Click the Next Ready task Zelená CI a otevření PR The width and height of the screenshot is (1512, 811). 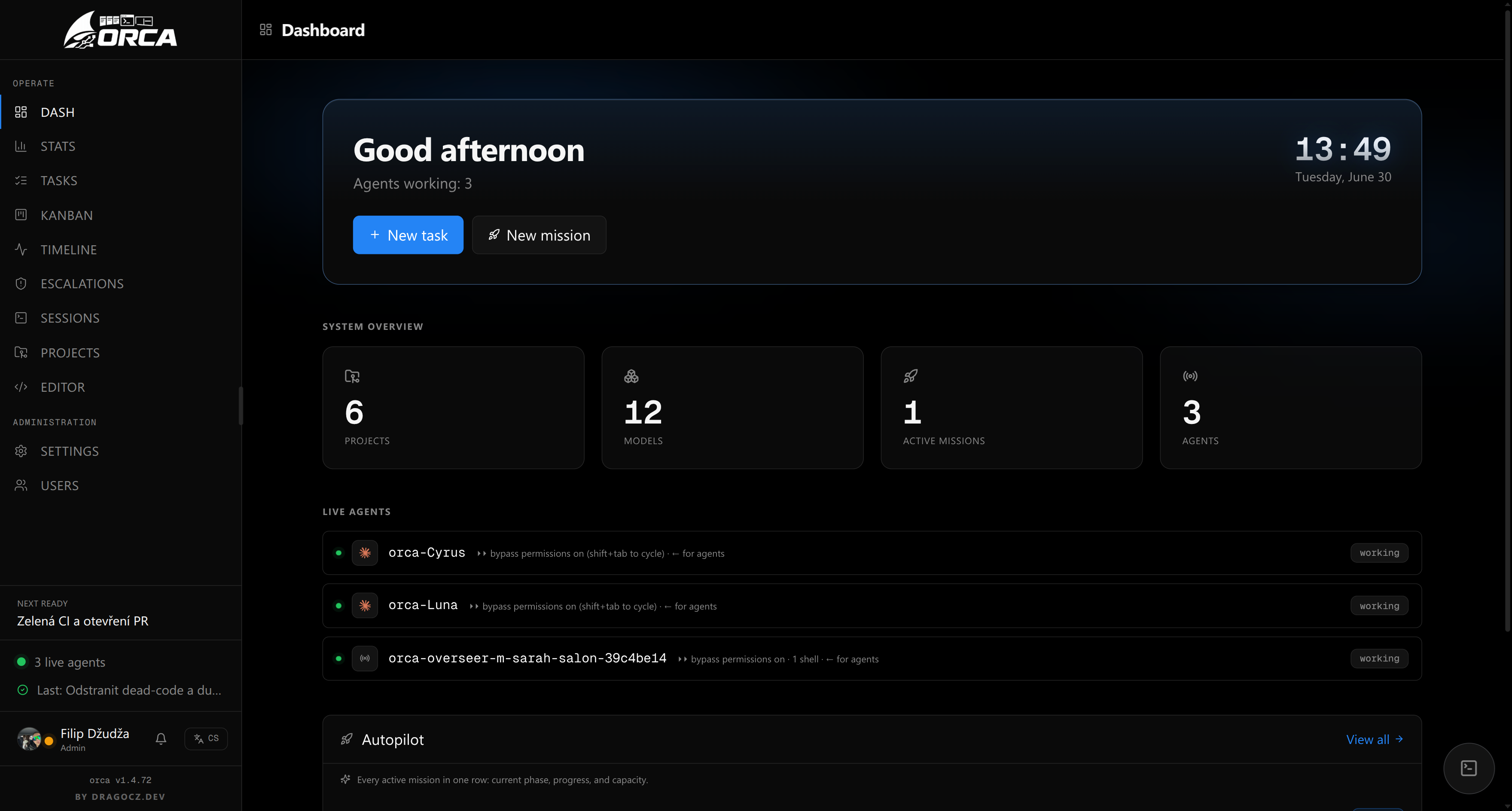[83, 621]
